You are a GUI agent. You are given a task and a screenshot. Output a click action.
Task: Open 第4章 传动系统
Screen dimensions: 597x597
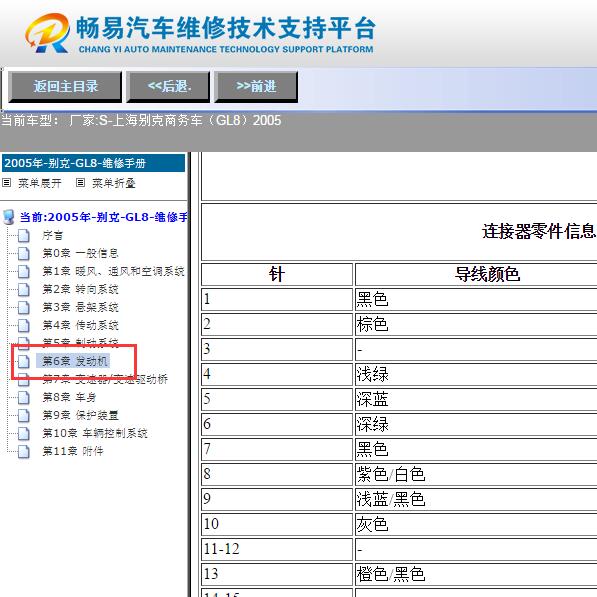point(80,326)
